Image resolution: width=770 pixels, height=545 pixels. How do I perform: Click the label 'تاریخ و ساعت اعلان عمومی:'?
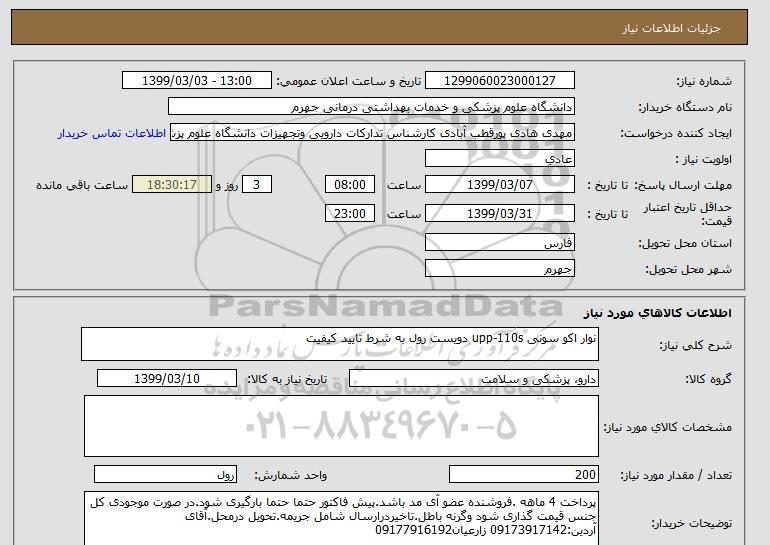pyautogui.click(x=349, y=81)
